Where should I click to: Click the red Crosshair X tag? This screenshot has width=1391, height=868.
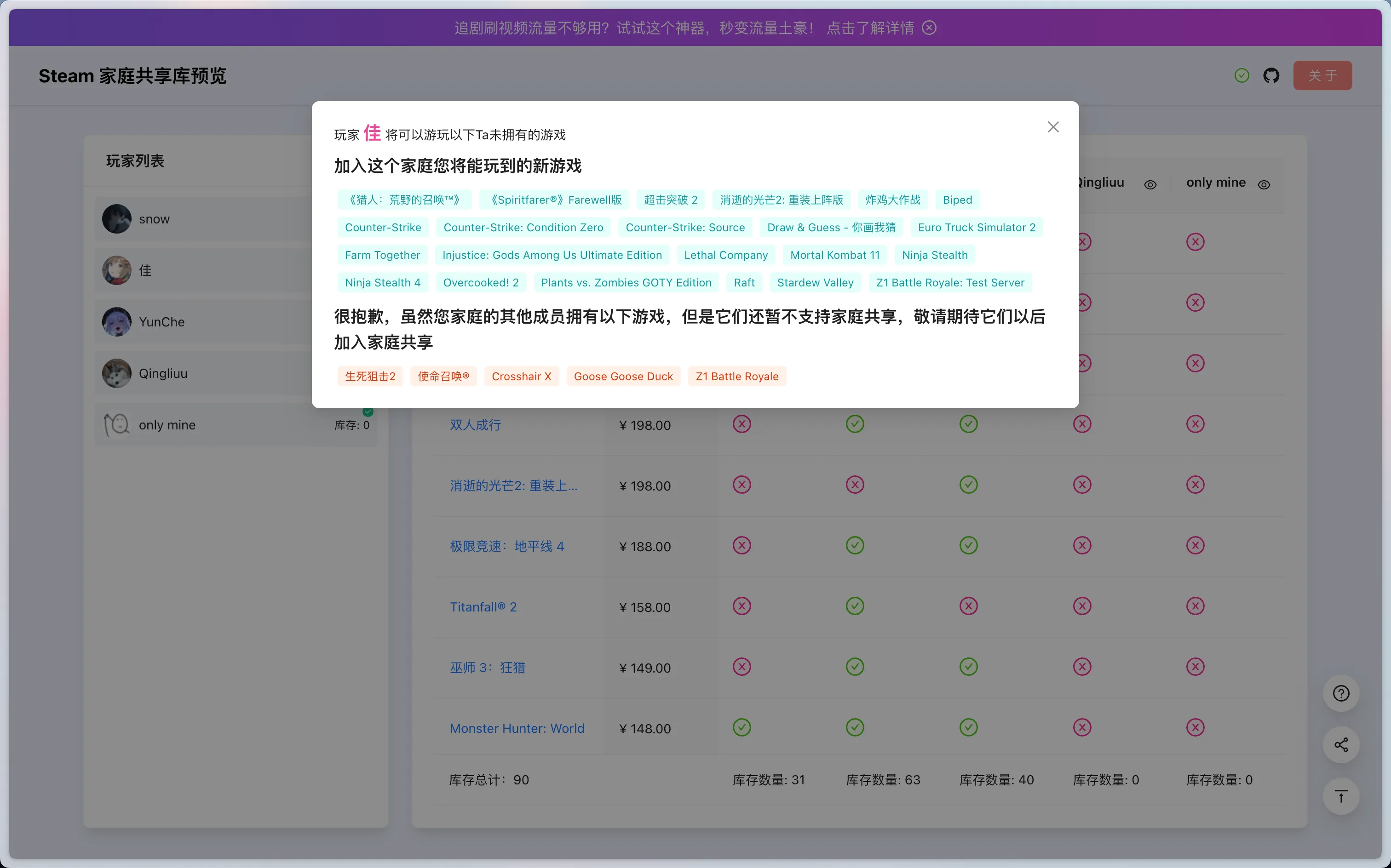pos(522,377)
